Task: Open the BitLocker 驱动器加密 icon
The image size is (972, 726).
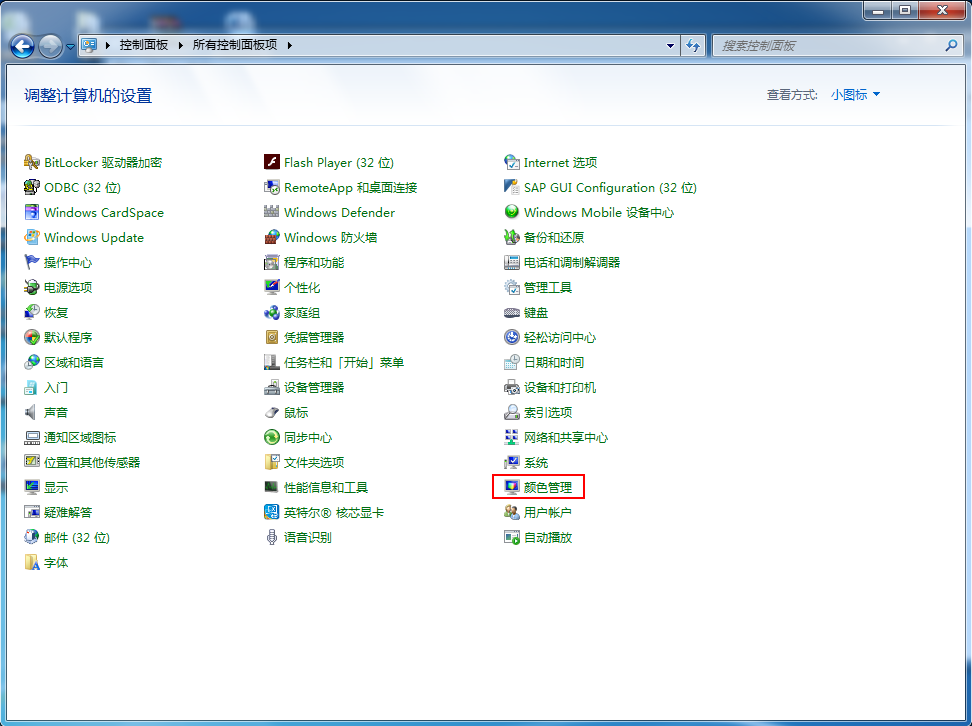Action: [32, 162]
